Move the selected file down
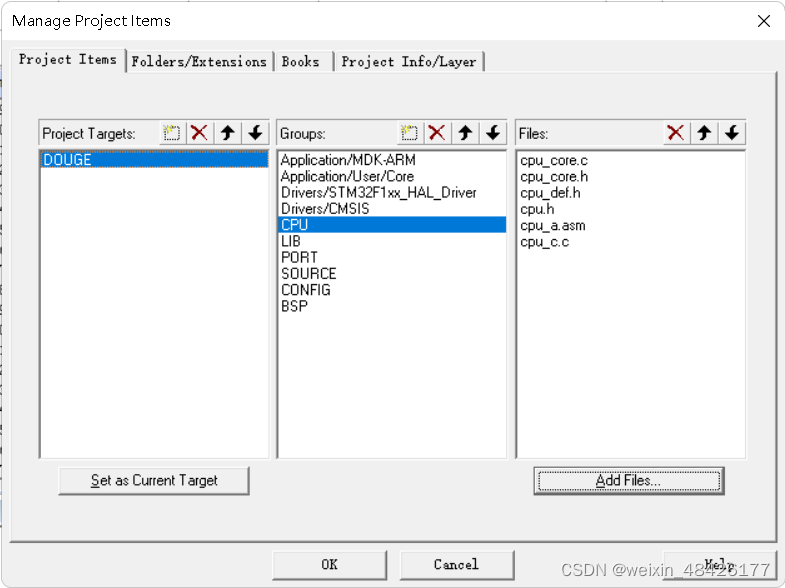This screenshot has width=785, height=588. (732, 133)
